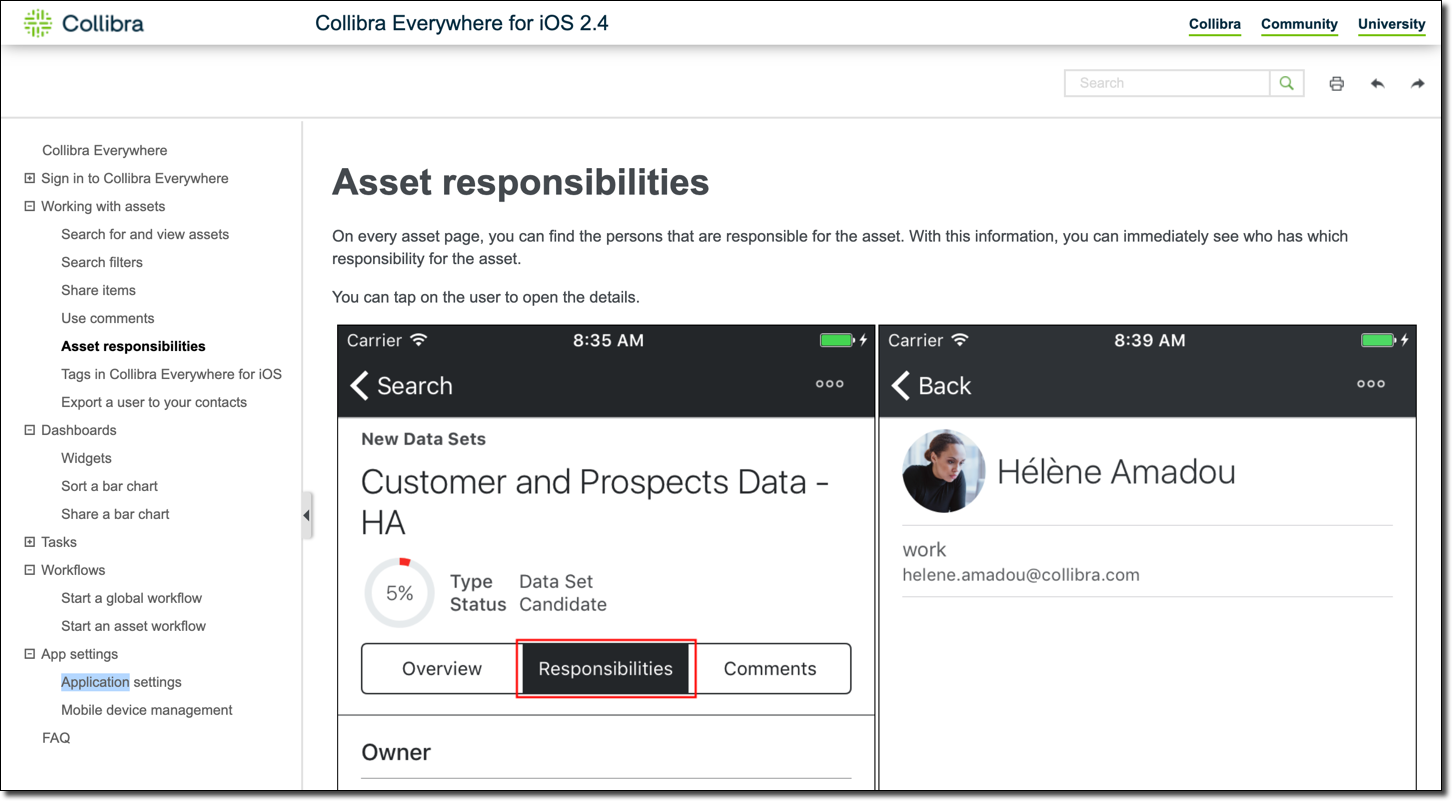Screen dimensions: 1452x801
Task: Open Start a global workflow topic
Action: point(131,599)
